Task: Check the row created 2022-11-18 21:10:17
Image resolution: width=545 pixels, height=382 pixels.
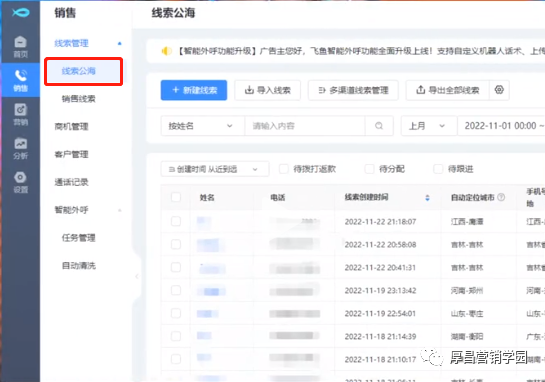Action: coord(176,359)
